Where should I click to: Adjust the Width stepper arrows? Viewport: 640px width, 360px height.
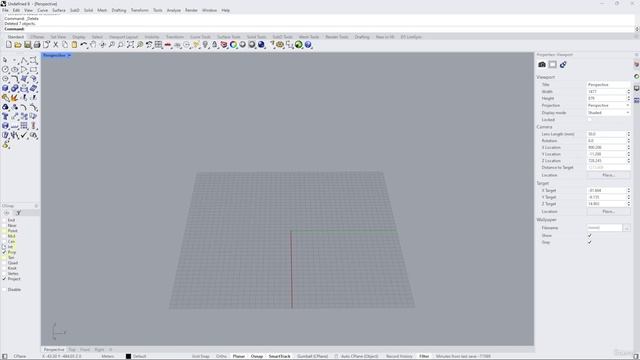628,91
